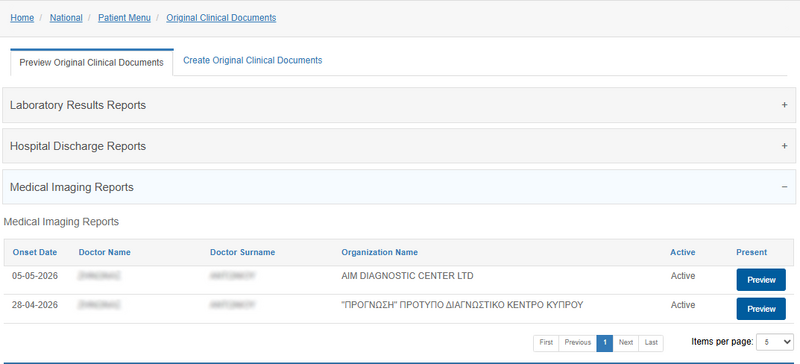Open Items per page dropdown

pos(774,342)
